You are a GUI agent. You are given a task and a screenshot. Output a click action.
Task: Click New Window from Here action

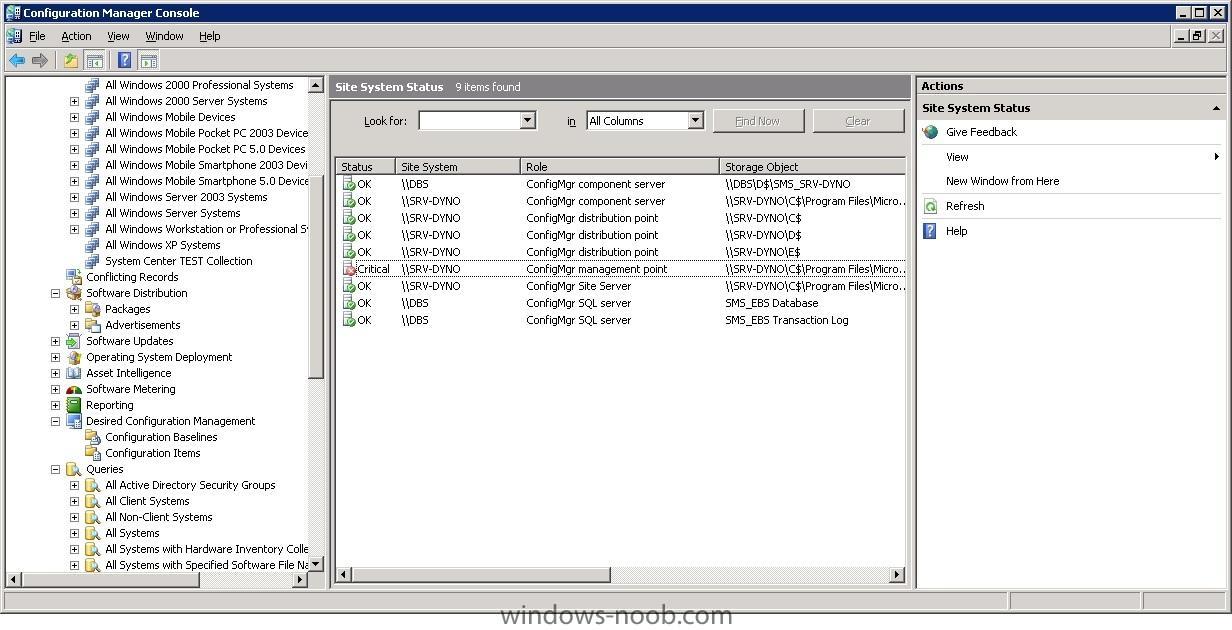point(1002,181)
